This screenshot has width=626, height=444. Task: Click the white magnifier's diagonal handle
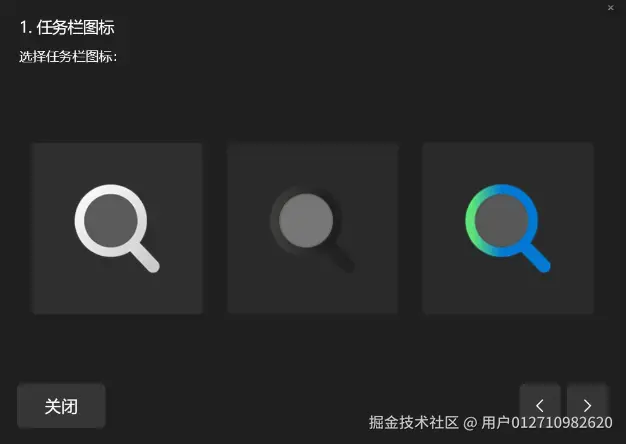[145, 258]
